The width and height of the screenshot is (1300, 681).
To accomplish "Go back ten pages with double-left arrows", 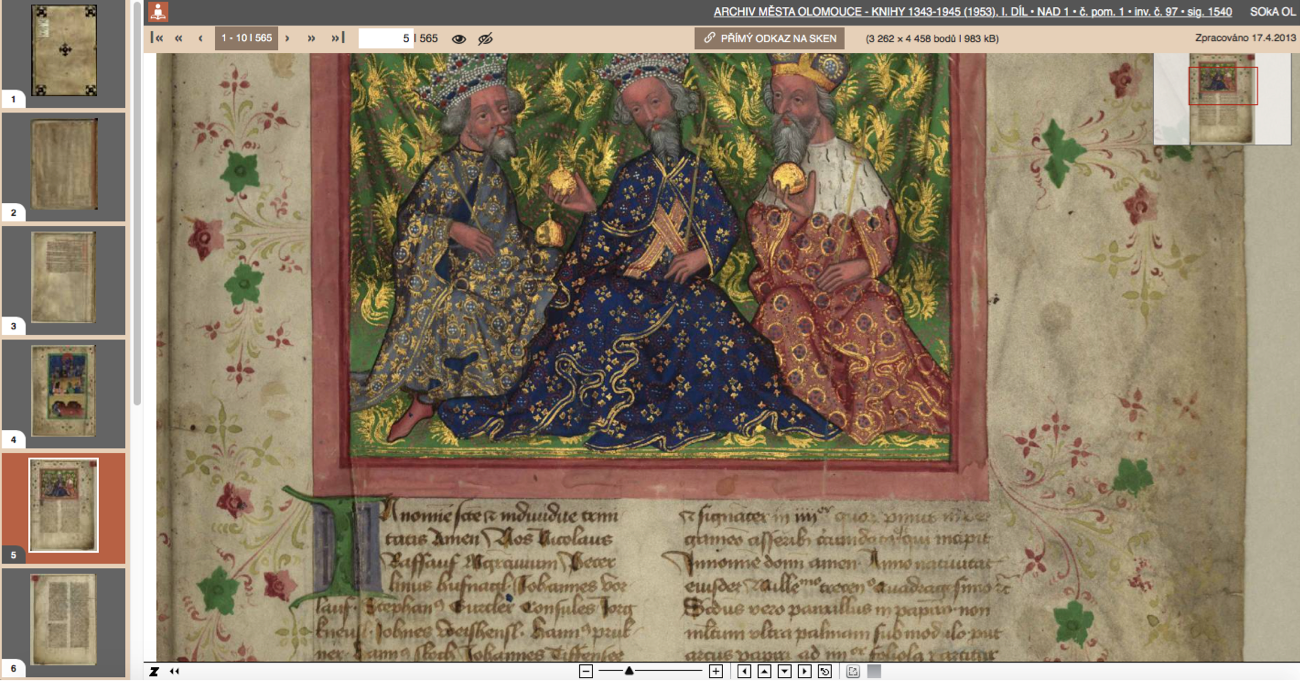I will pyautogui.click(x=179, y=38).
